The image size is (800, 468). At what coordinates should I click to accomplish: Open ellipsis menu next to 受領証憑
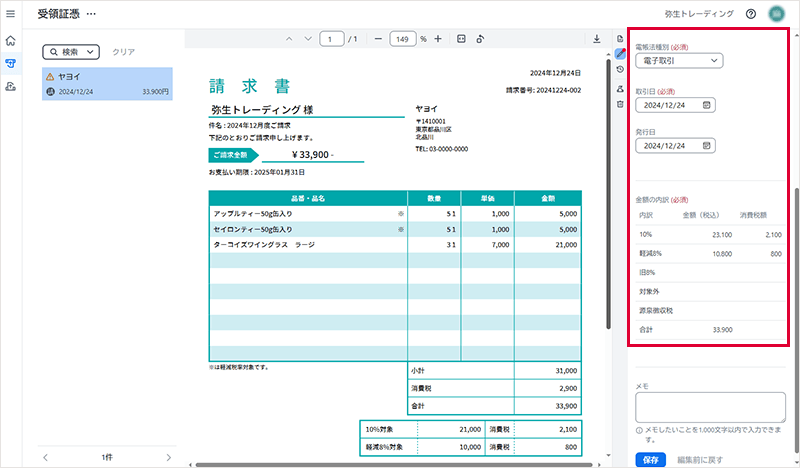click(91, 14)
